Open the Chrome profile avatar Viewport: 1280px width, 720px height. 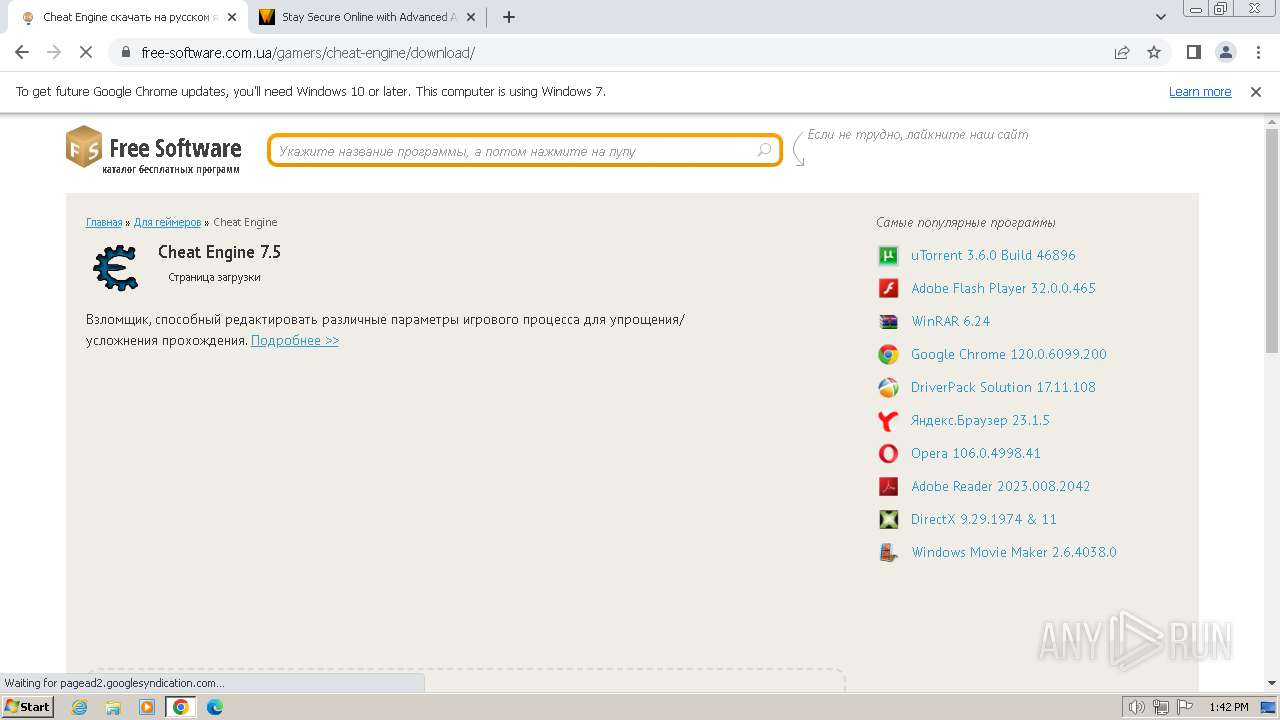point(1225,52)
